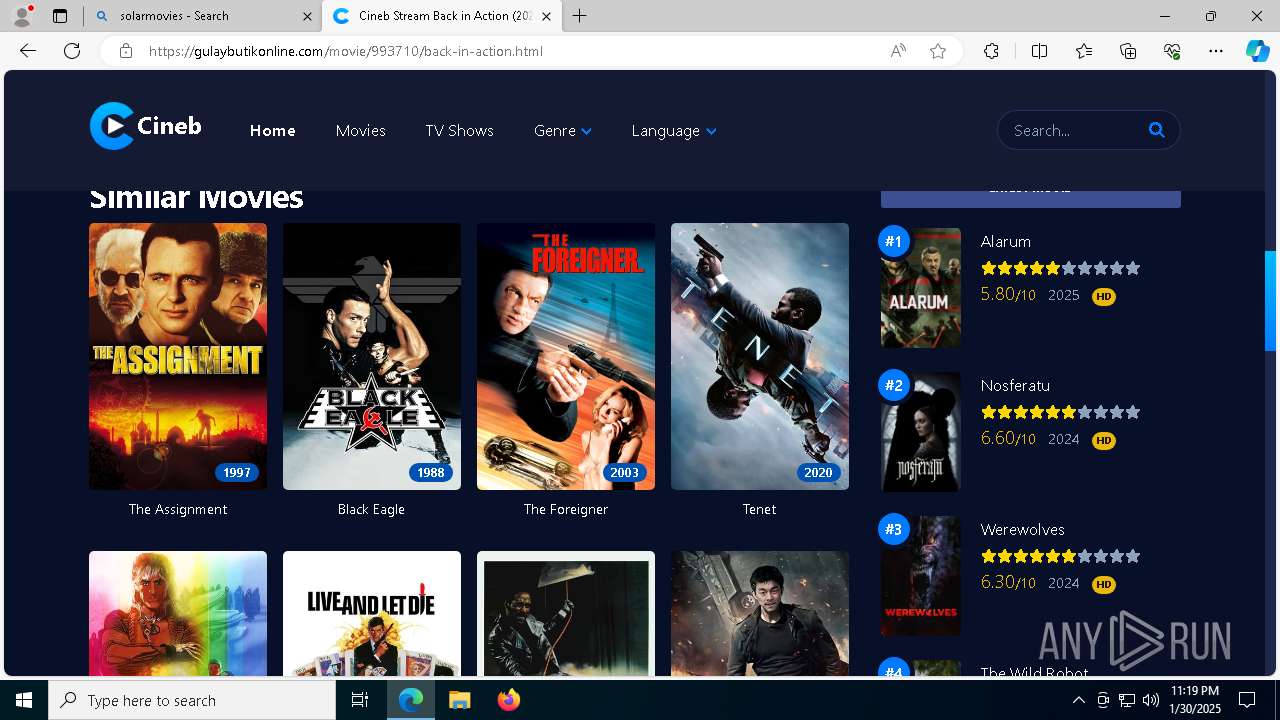1280x720 pixels.
Task: Open the TV Shows menu item
Action: click(459, 130)
